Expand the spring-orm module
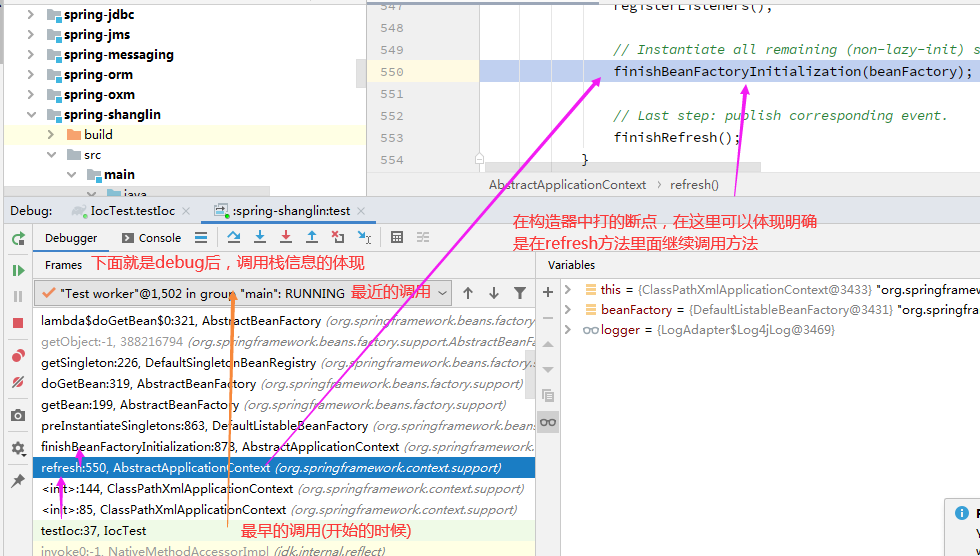 (x=30, y=74)
